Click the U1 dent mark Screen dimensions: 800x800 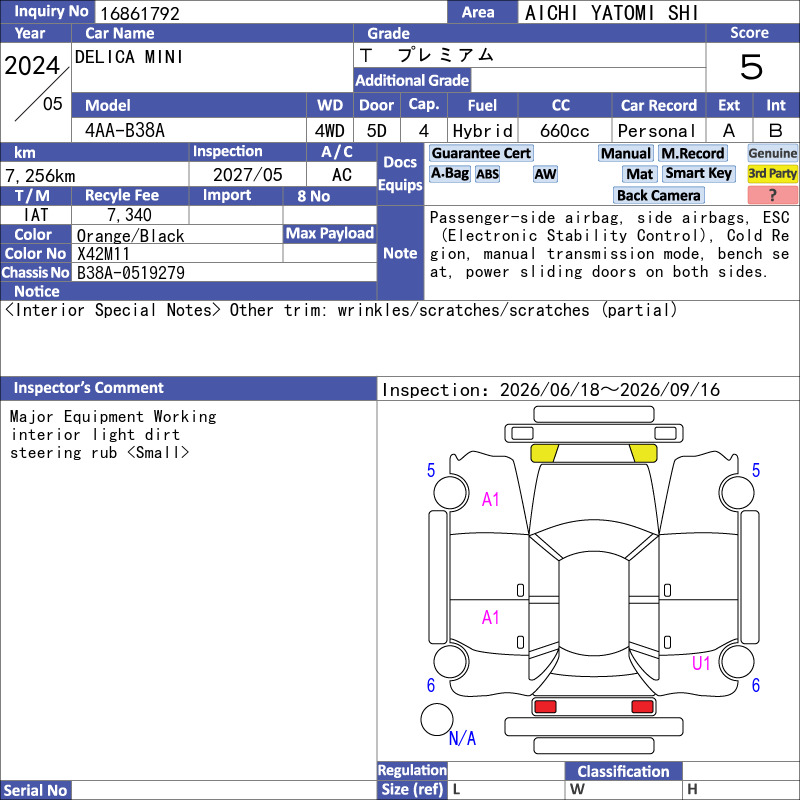[701, 663]
